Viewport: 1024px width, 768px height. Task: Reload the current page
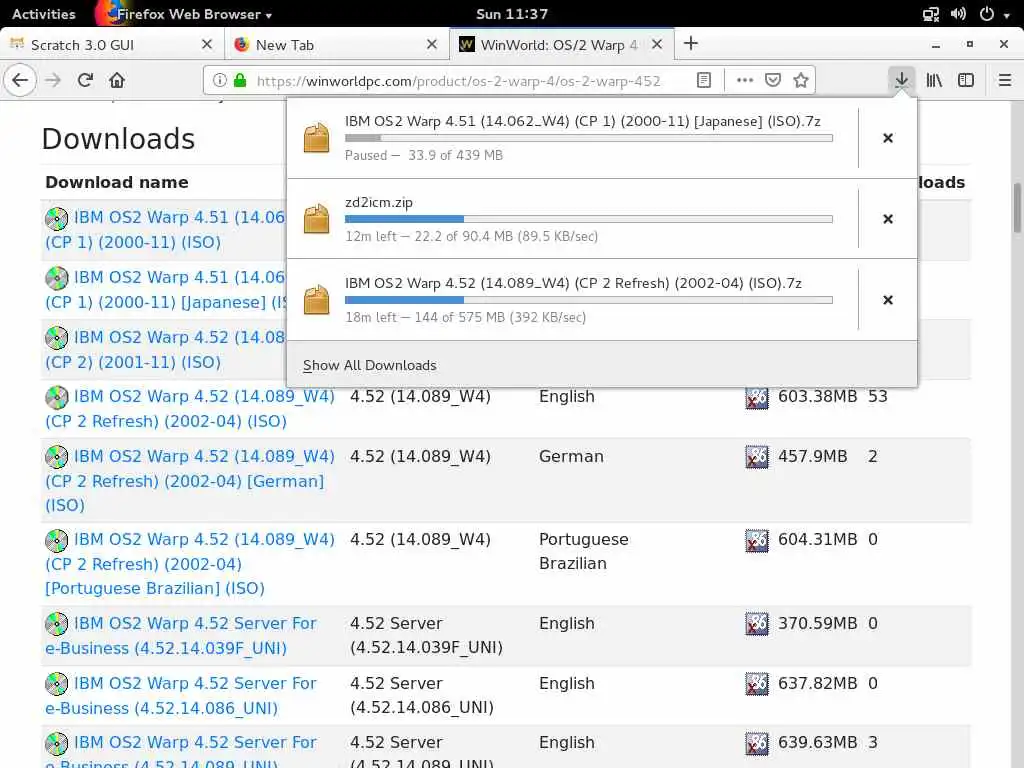tap(85, 80)
